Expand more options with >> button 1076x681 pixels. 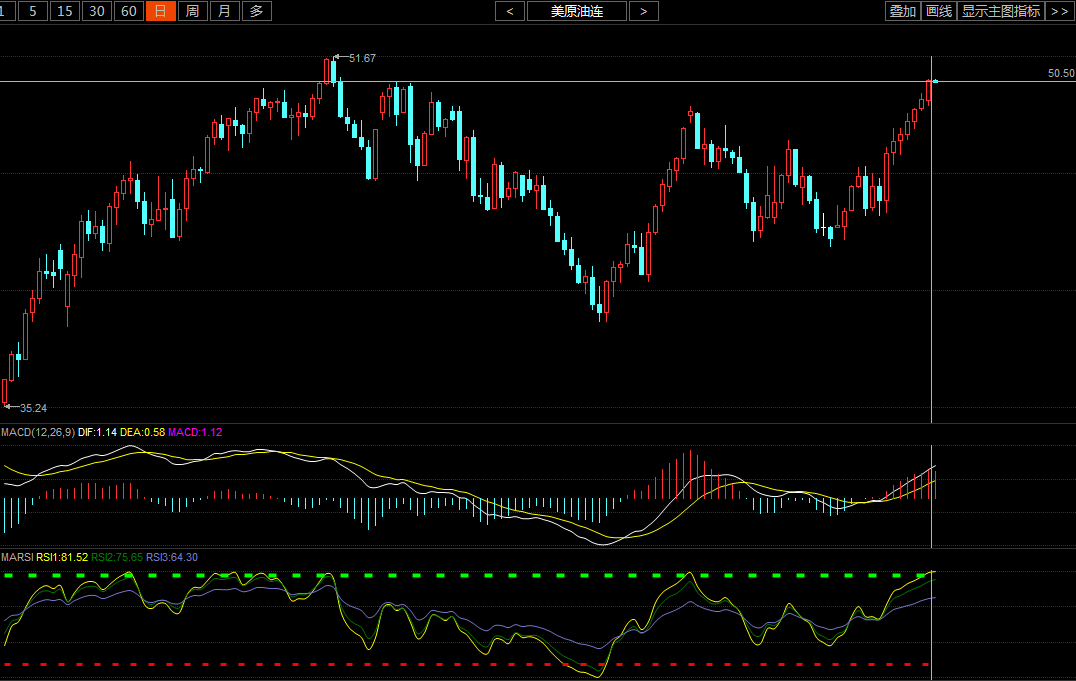point(1059,11)
